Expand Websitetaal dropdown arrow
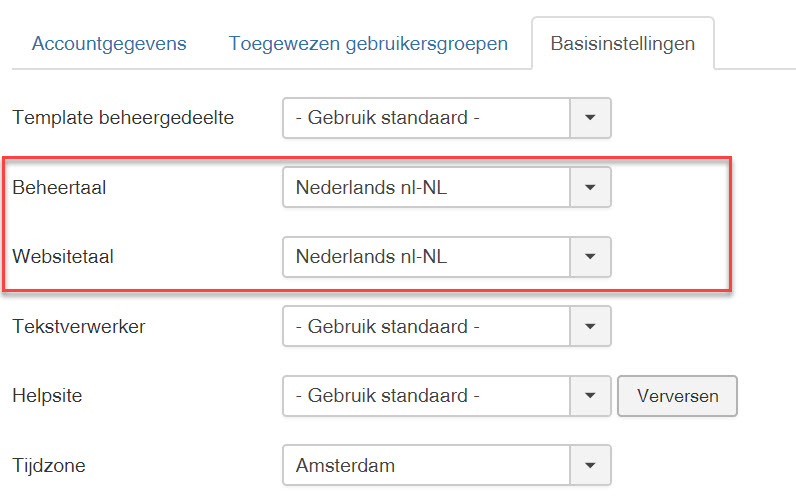The width and height of the screenshot is (796, 496). (590, 257)
